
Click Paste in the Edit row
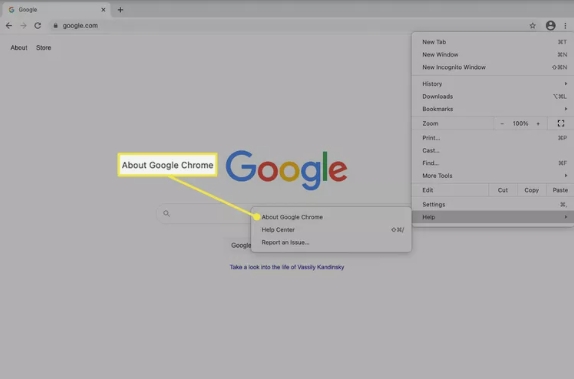pyautogui.click(x=560, y=190)
